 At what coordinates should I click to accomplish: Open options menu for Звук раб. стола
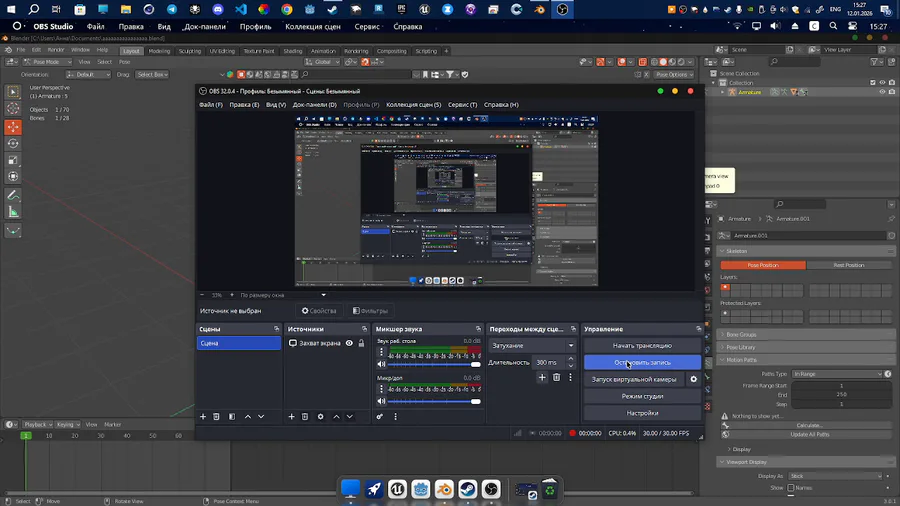(x=381, y=352)
